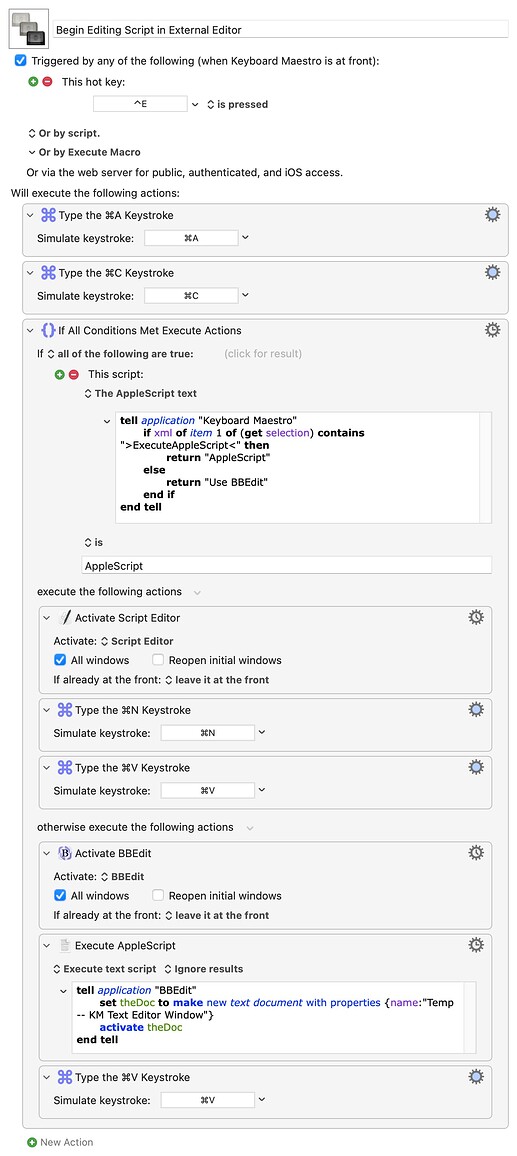Enable 'Reopen initial windows' under BBEdit

157,895
